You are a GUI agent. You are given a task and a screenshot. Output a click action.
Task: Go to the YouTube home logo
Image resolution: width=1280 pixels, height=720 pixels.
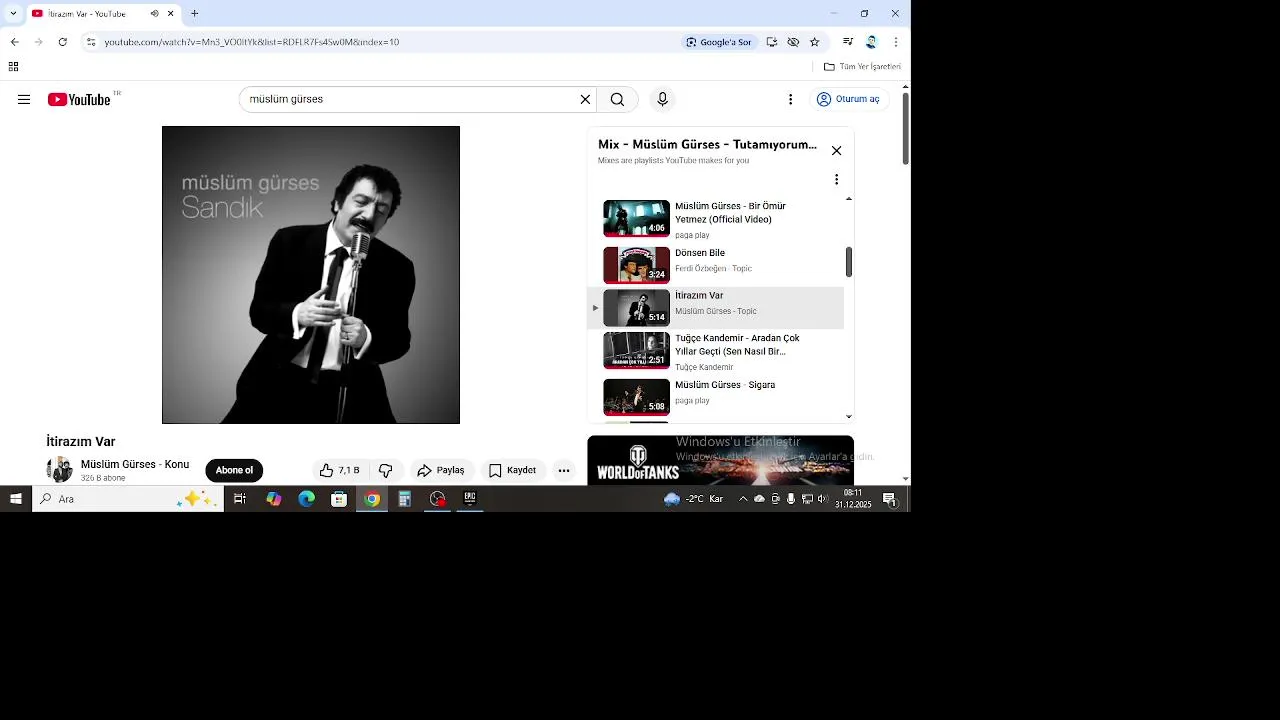(x=80, y=99)
